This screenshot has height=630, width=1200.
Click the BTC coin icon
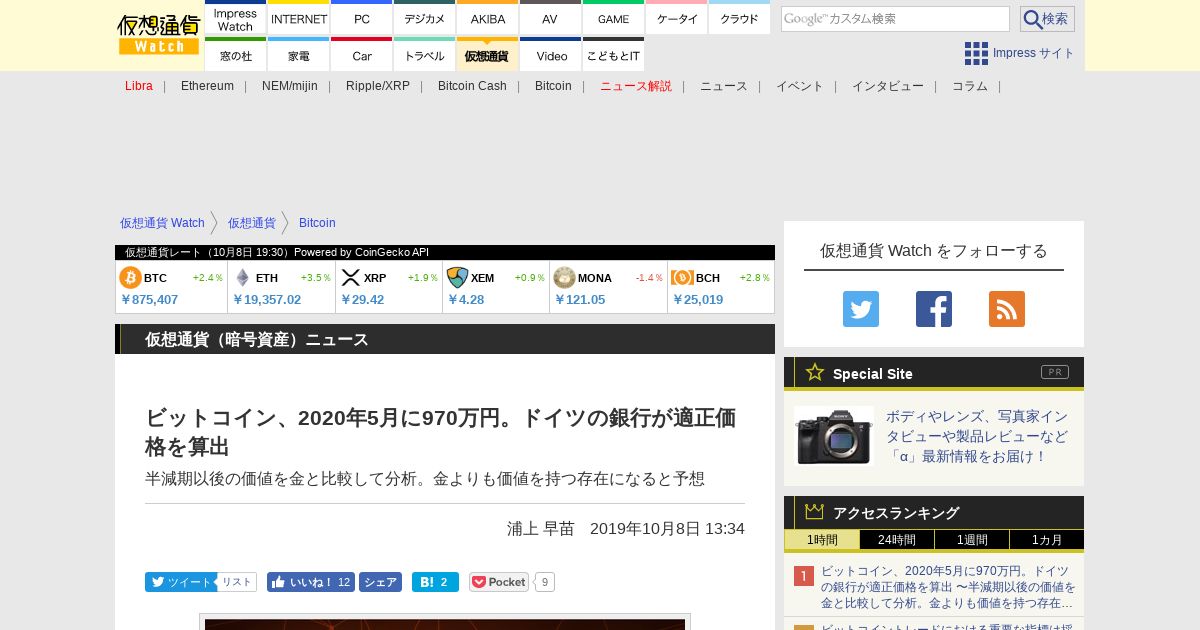coord(130,277)
